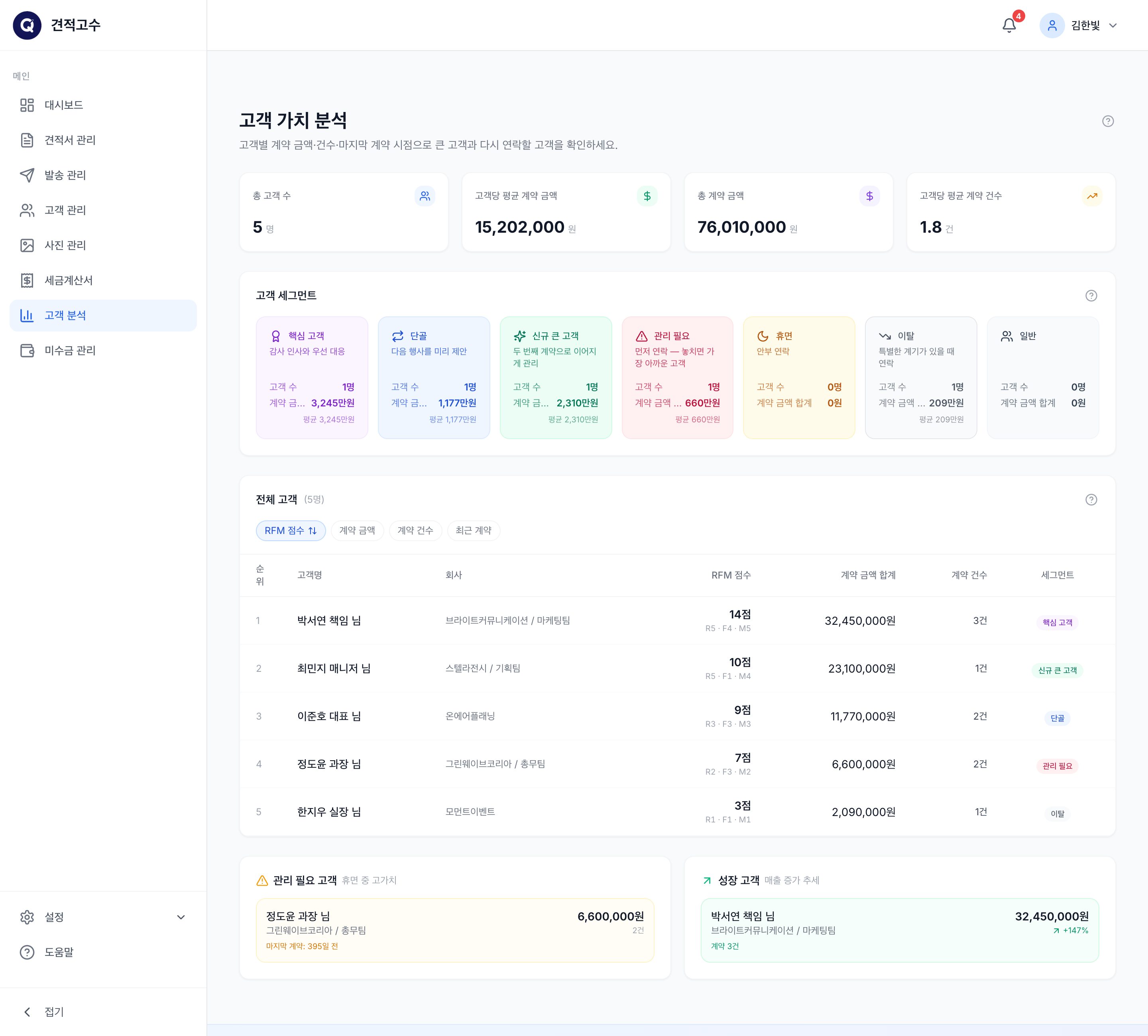Sort list by 최근 계약

pos(473,530)
